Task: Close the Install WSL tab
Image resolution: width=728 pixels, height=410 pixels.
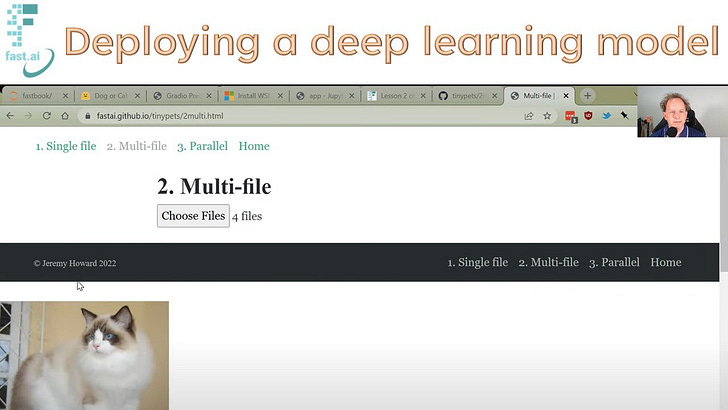Action: pos(280,96)
